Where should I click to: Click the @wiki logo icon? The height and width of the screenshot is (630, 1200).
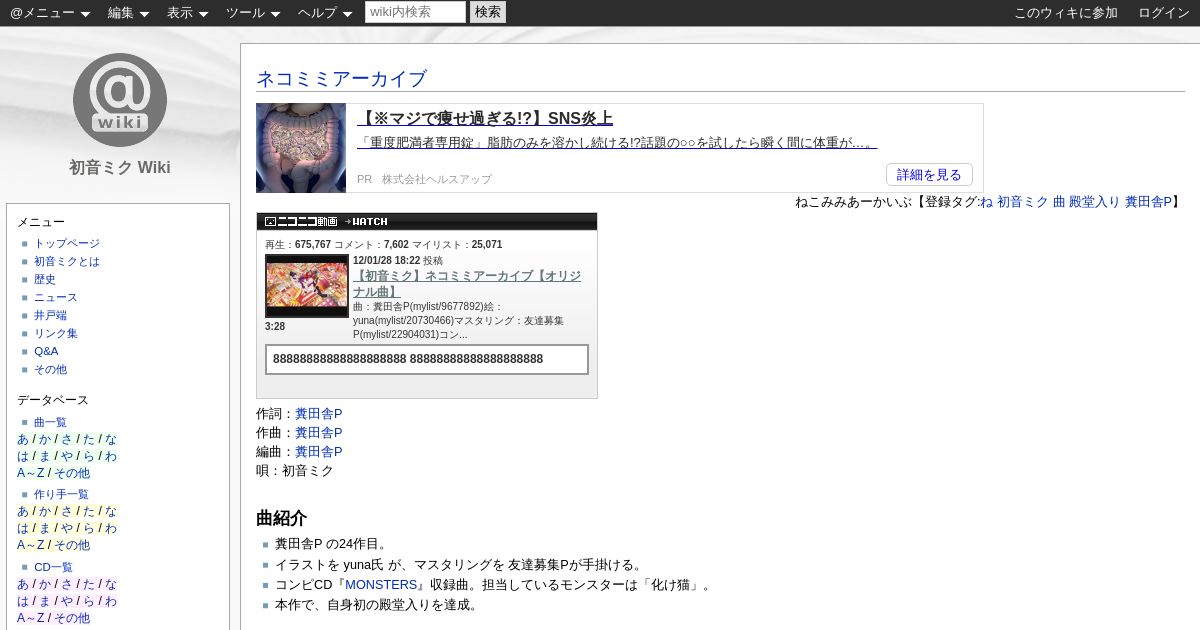(120, 100)
